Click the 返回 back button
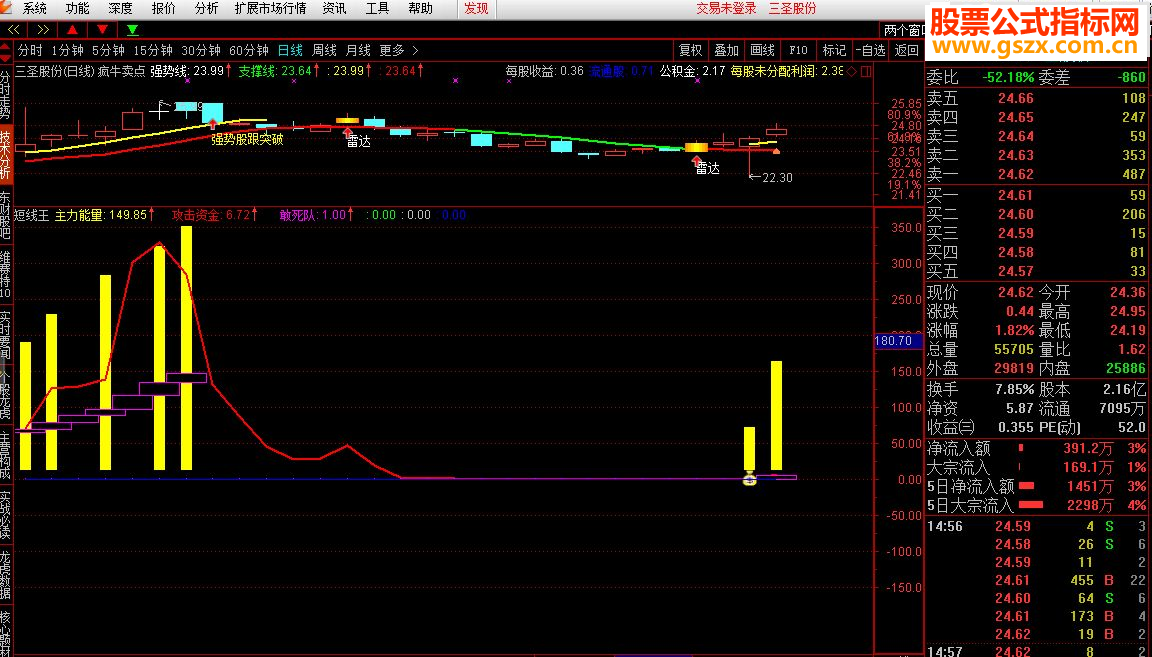1152x657 pixels. (x=907, y=51)
